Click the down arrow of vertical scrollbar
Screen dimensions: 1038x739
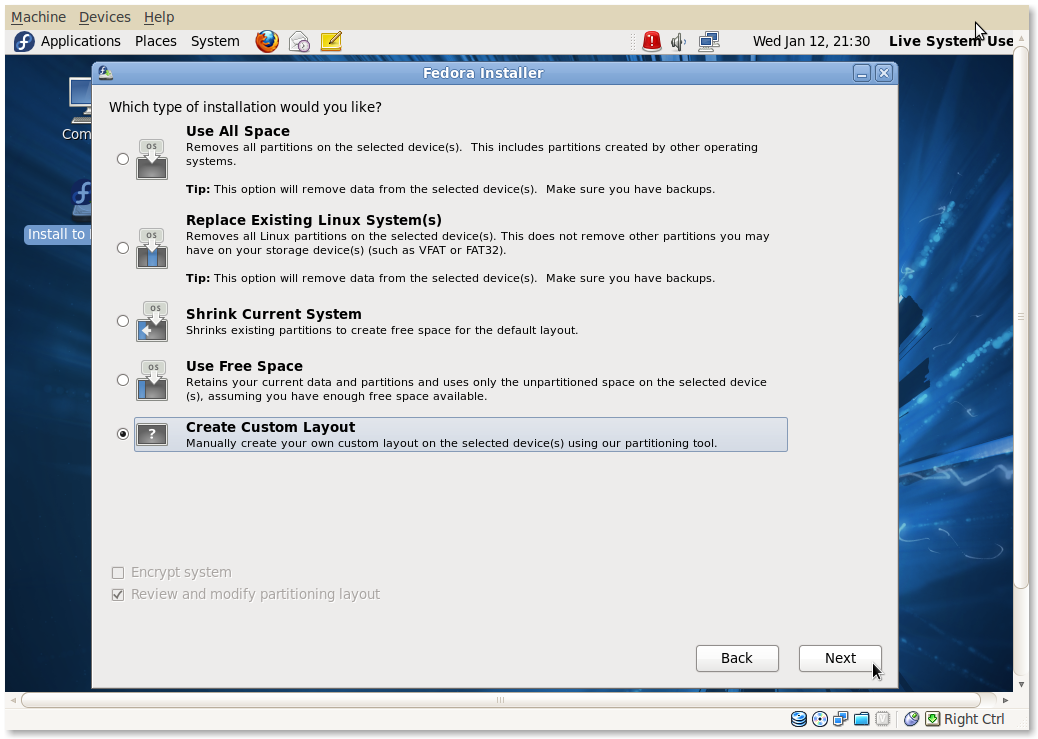coord(1021,685)
